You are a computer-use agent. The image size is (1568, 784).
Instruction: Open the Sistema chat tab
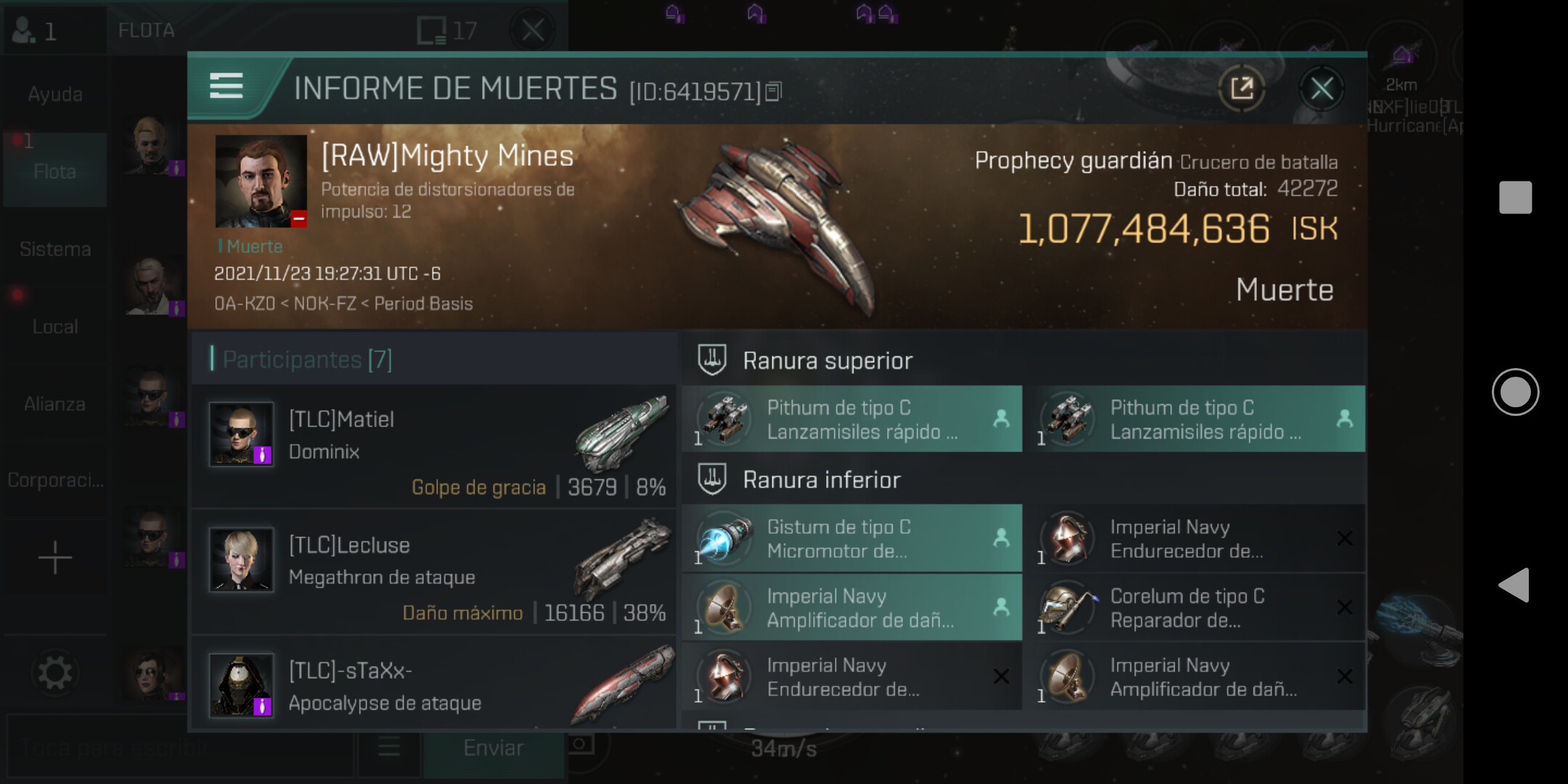(x=55, y=249)
